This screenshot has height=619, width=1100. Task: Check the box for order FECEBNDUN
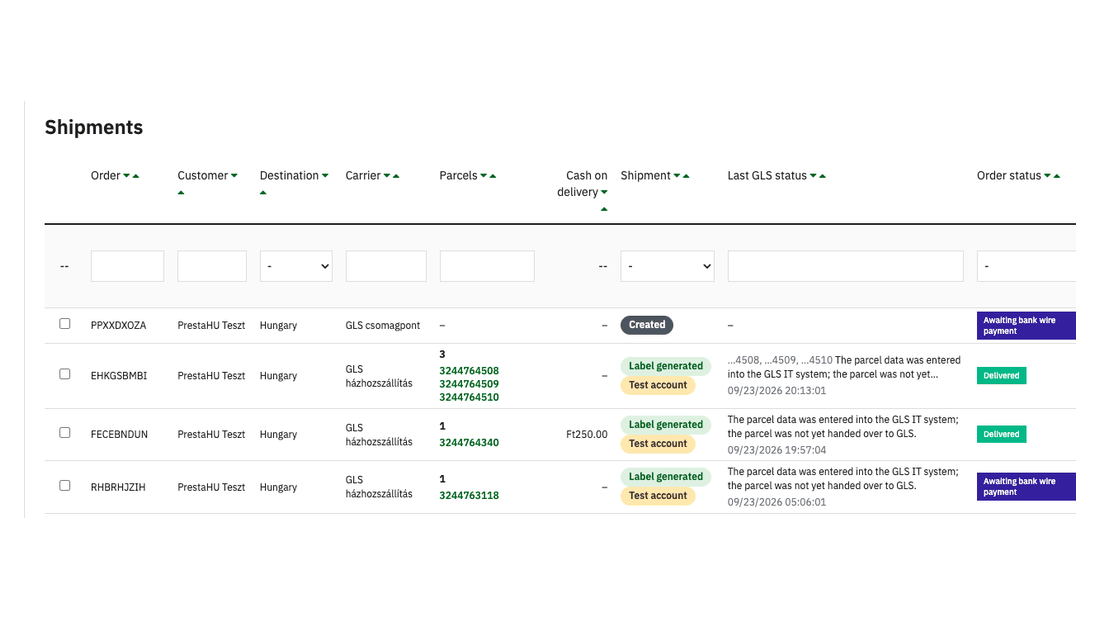click(x=65, y=433)
